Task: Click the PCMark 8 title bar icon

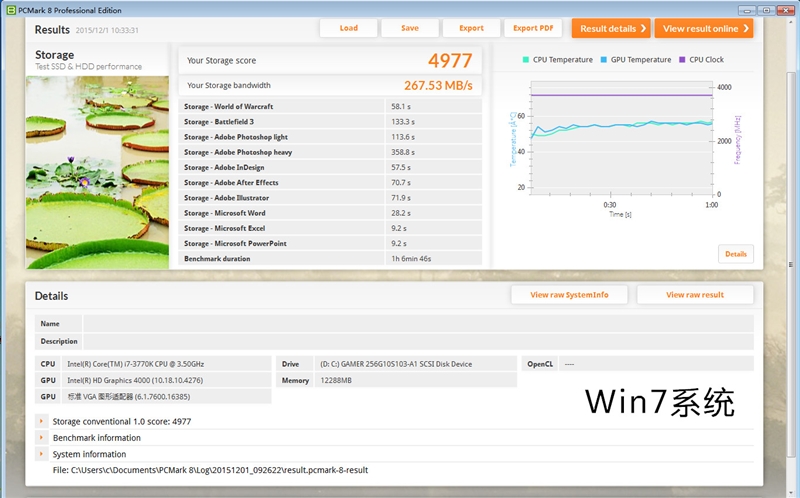Action: point(9,8)
